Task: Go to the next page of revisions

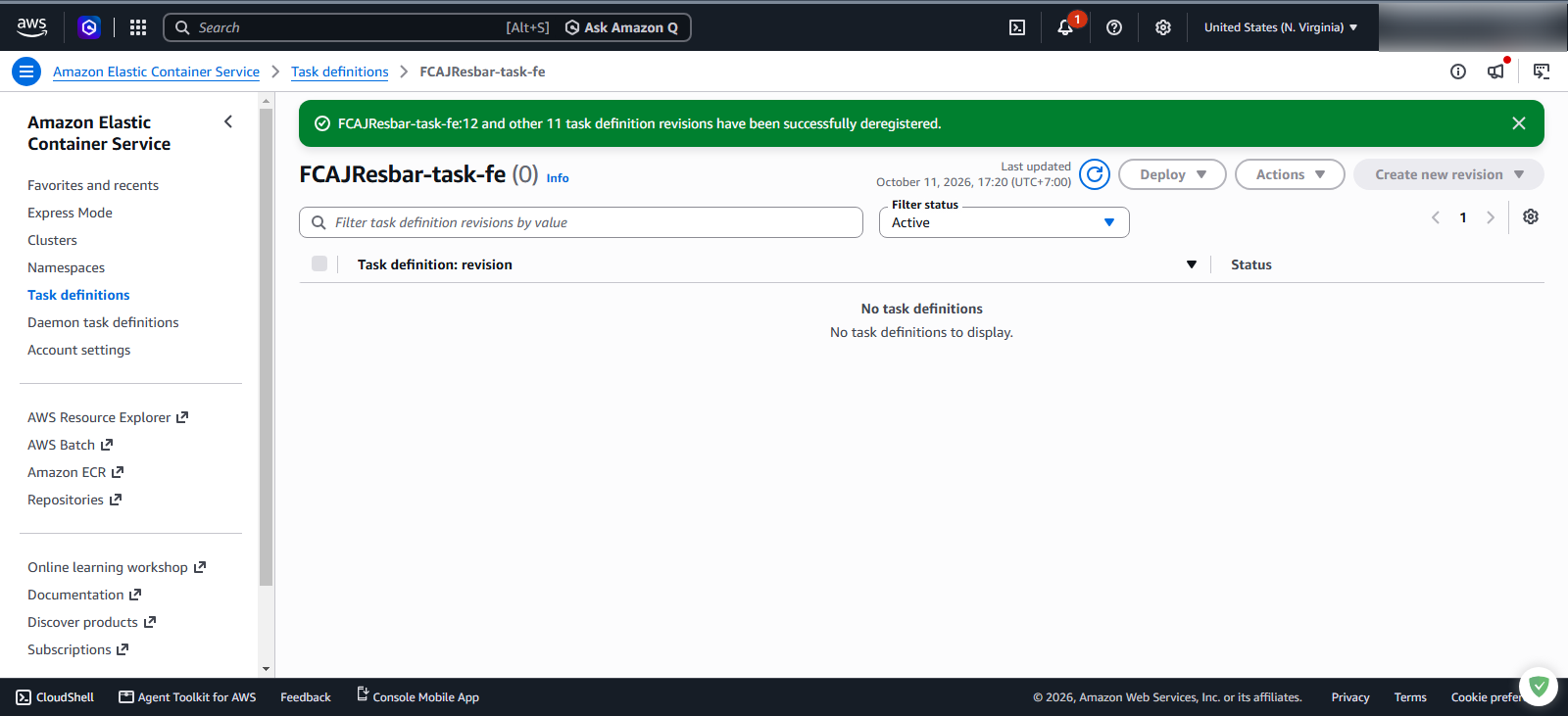Action: pos(1491,217)
